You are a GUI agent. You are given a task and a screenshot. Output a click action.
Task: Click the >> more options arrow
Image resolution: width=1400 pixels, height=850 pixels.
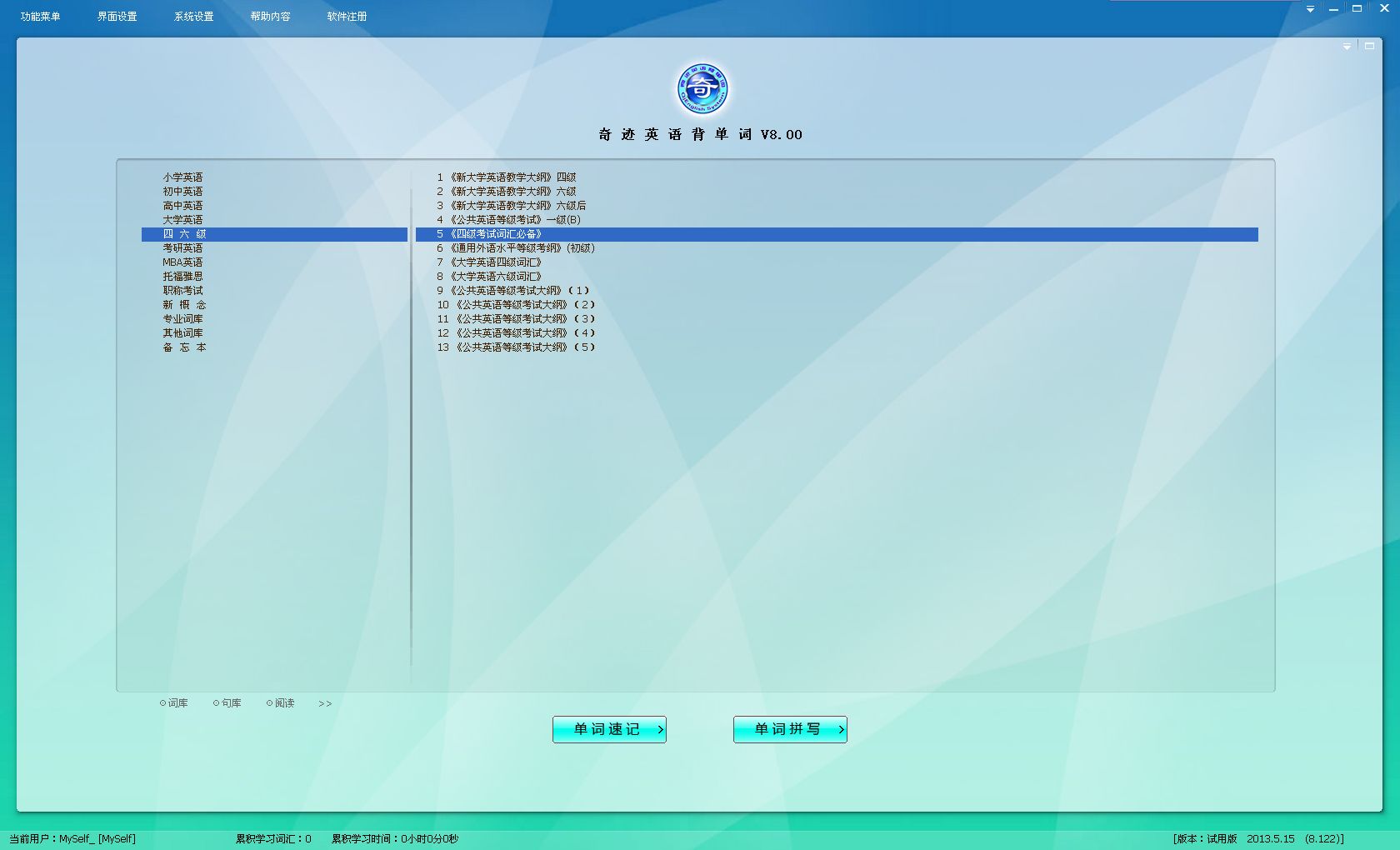pos(325,704)
